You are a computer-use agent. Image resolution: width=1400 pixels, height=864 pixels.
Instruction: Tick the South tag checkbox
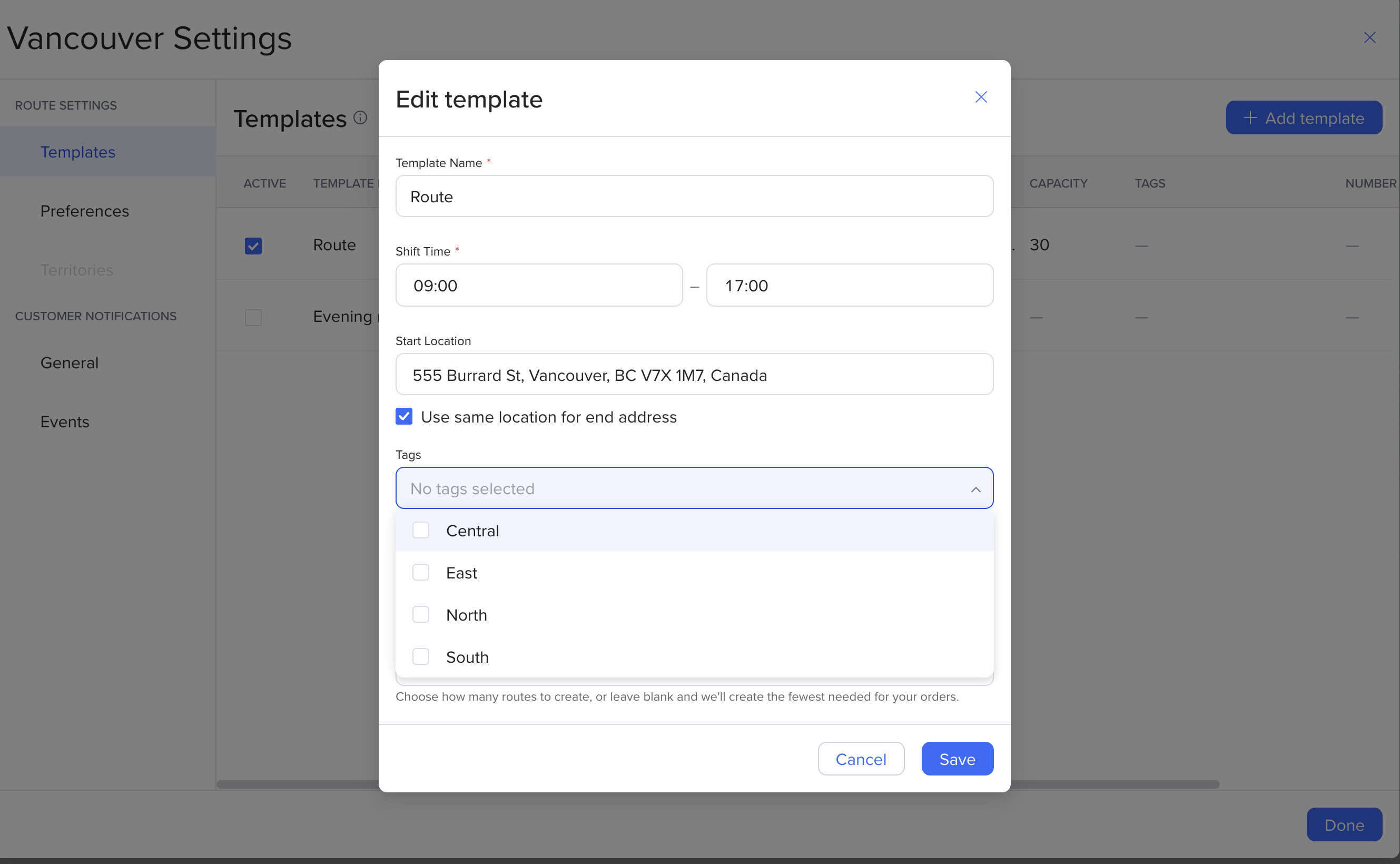point(421,656)
